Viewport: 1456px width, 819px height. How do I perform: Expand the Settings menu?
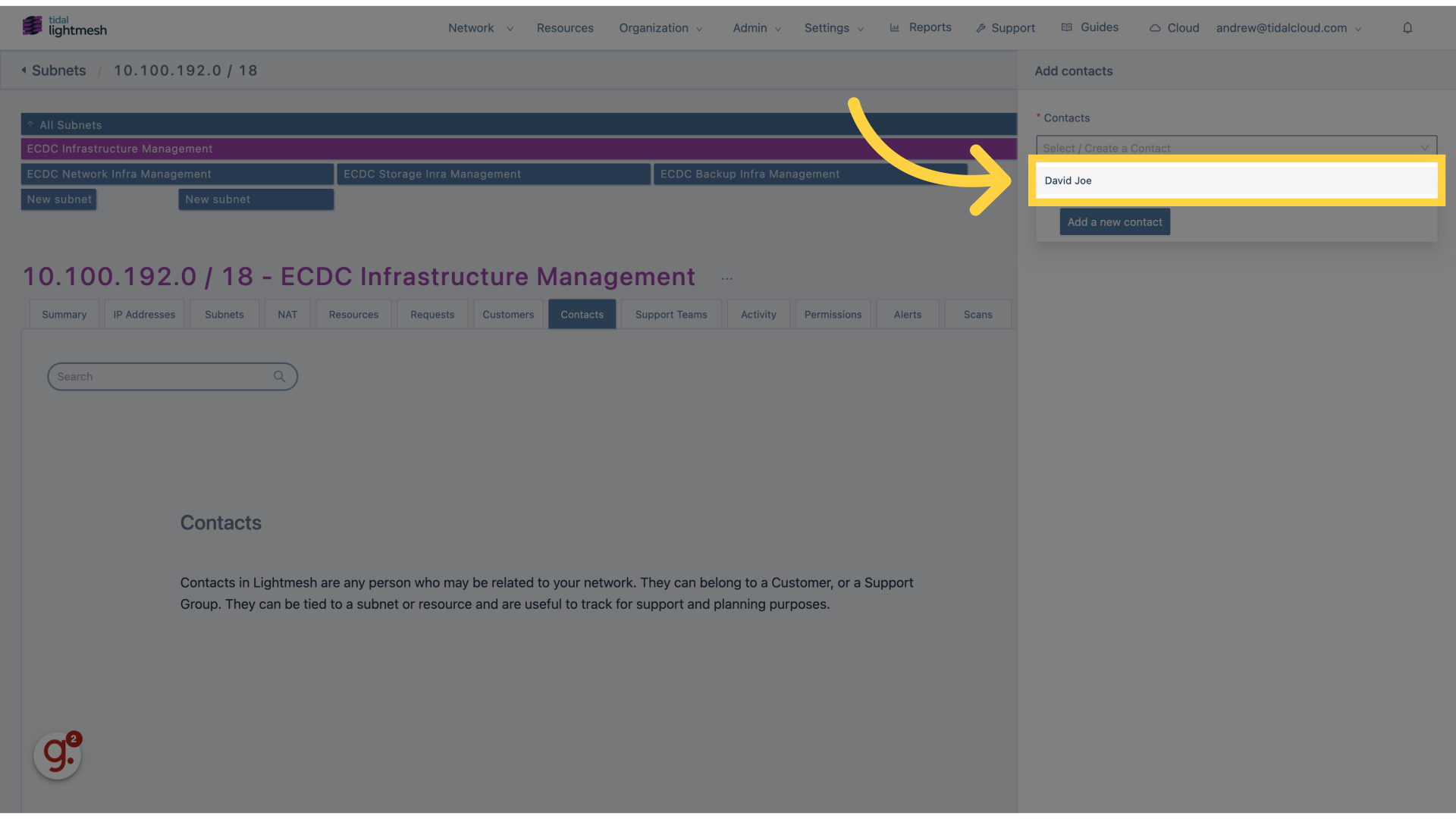tap(834, 28)
